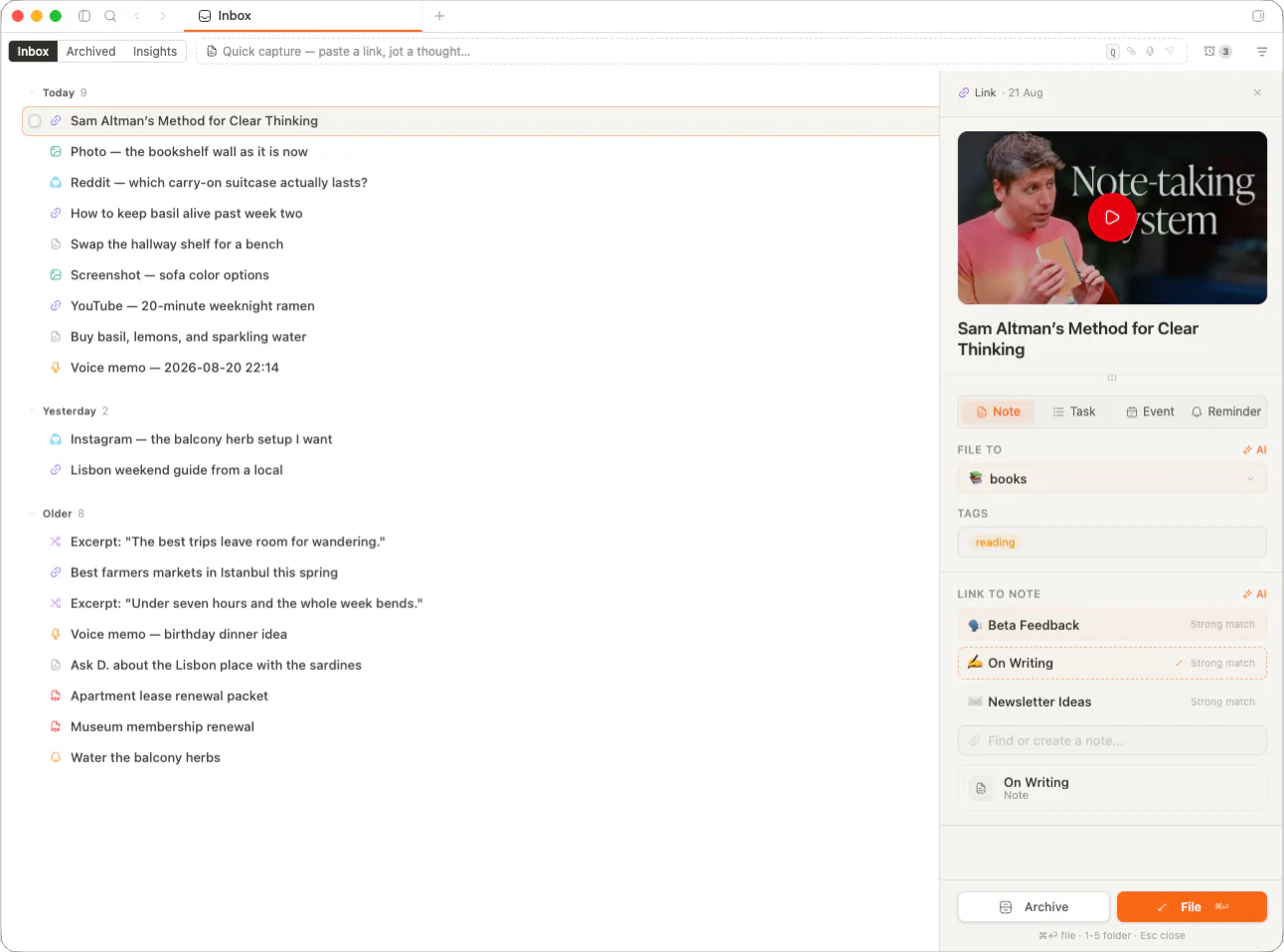Open the filter/sort lines icon
Viewport: 1284px width, 952px height.
click(1262, 52)
